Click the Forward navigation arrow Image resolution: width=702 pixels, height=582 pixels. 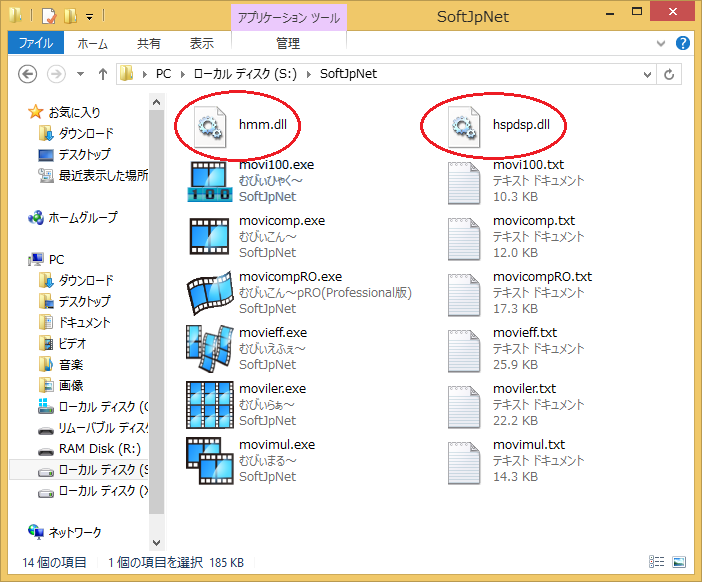tap(56, 74)
